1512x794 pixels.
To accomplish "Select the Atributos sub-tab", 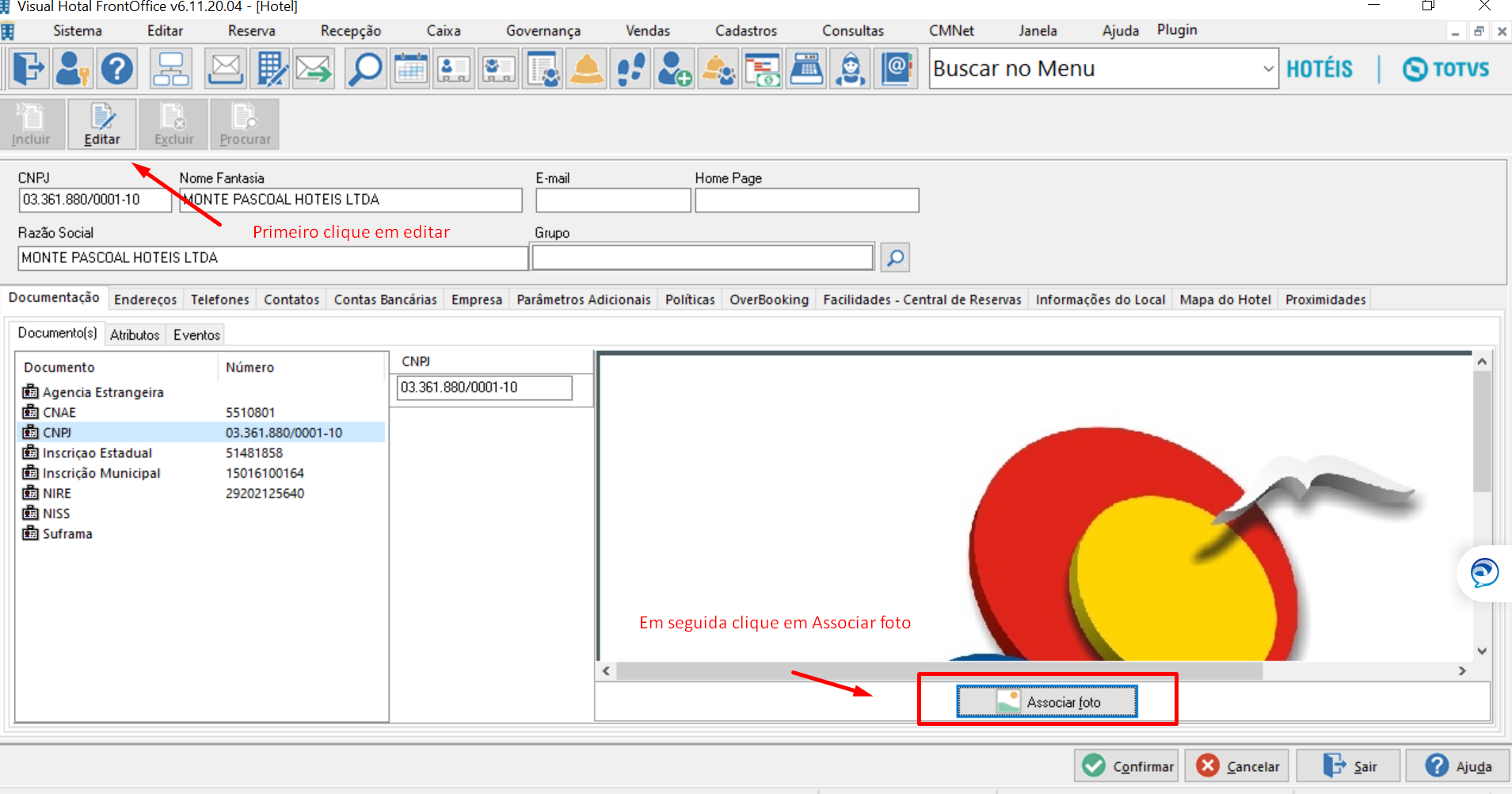I will pyautogui.click(x=135, y=334).
